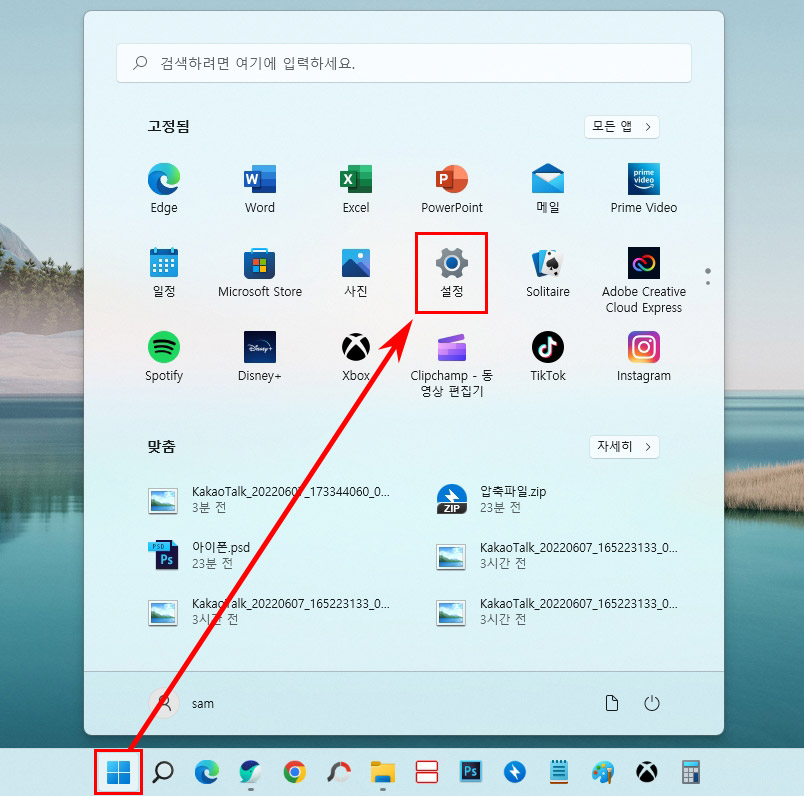Image resolution: width=804 pixels, height=796 pixels.
Task: Open the 메일 (Mail) app
Action: click(547, 183)
